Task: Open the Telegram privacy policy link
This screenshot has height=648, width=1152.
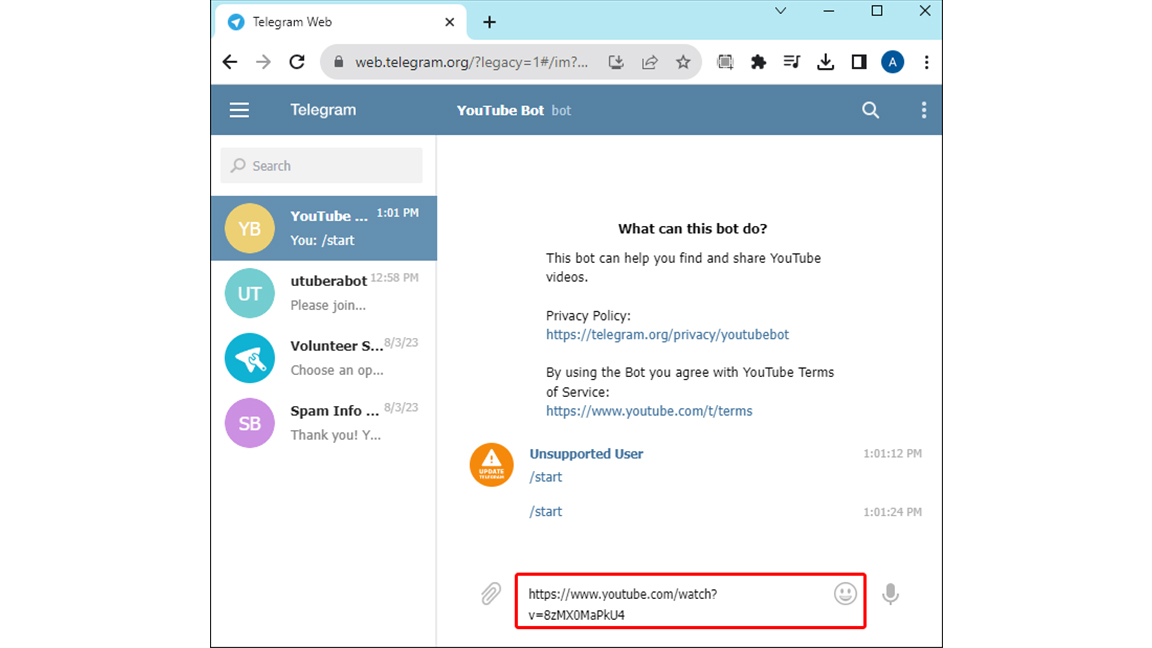Action: 667,335
